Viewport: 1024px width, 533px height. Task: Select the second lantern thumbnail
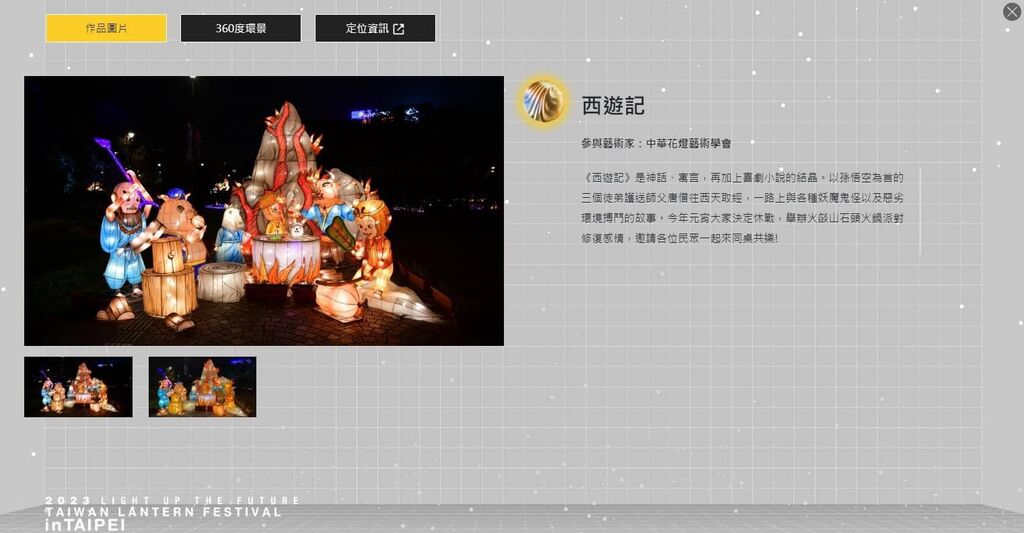click(x=202, y=387)
